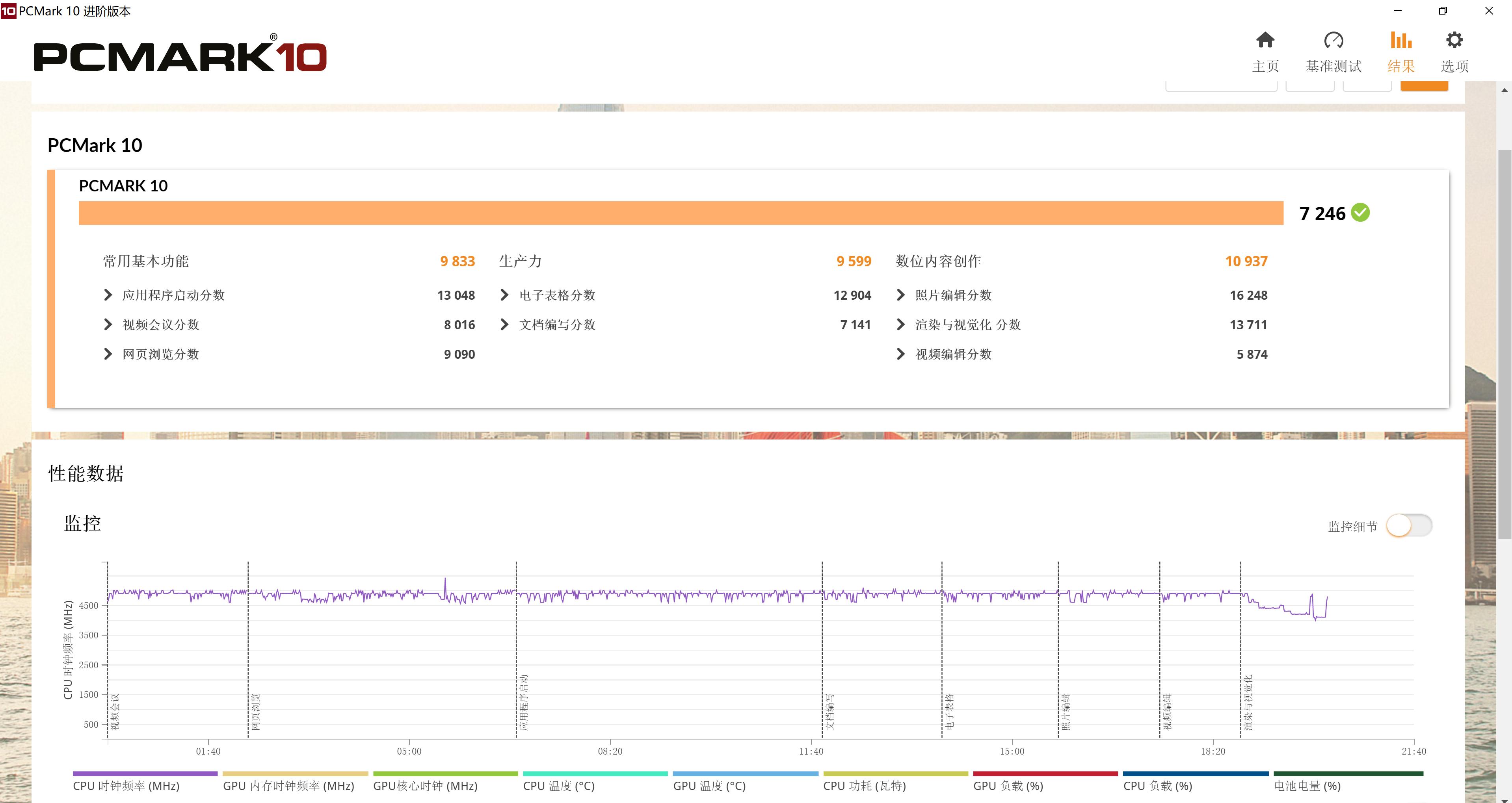
Task: Expand 应用程序启动分数 details
Action: pos(108,295)
